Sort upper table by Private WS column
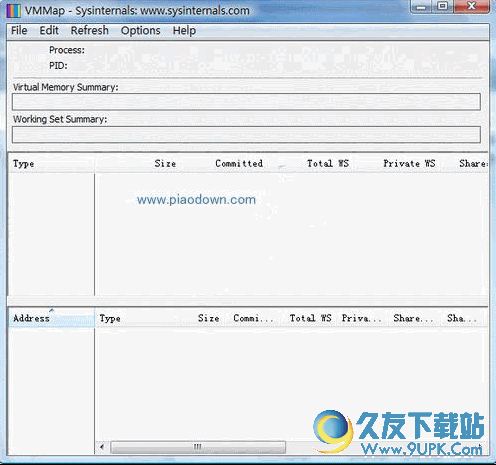This screenshot has height=465, width=496. [x=409, y=164]
